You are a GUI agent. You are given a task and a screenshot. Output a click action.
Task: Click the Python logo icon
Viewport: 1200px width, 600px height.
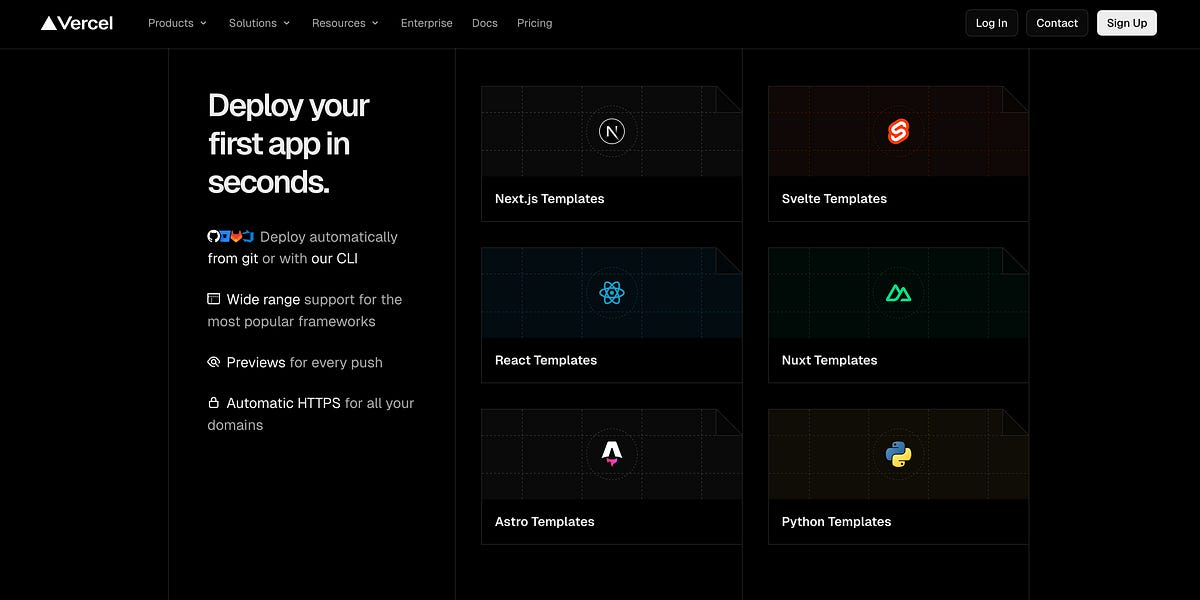(x=897, y=455)
